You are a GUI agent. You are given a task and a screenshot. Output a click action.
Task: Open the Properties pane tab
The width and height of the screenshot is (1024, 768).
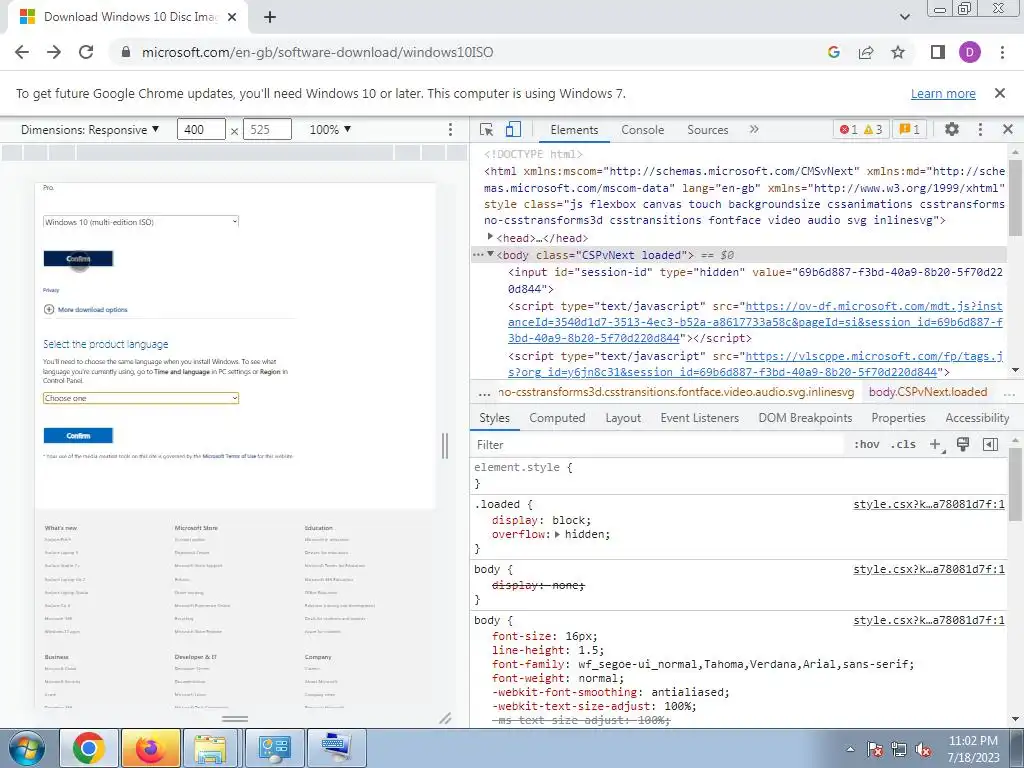898,418
